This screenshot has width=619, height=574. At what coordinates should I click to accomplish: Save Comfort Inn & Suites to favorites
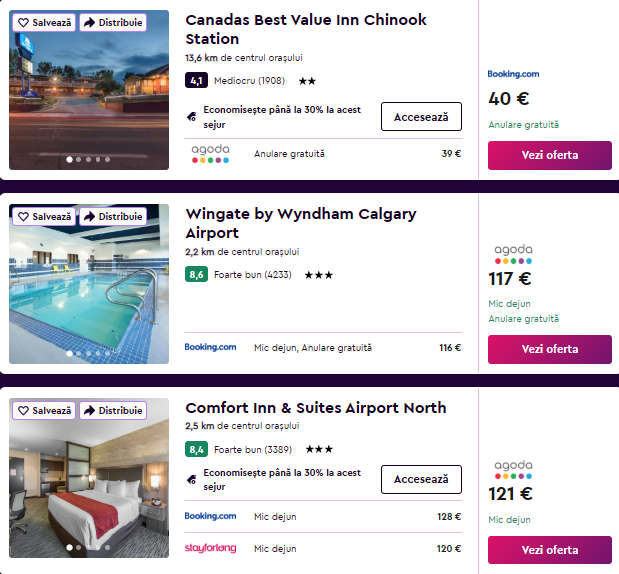click(44, 410)
